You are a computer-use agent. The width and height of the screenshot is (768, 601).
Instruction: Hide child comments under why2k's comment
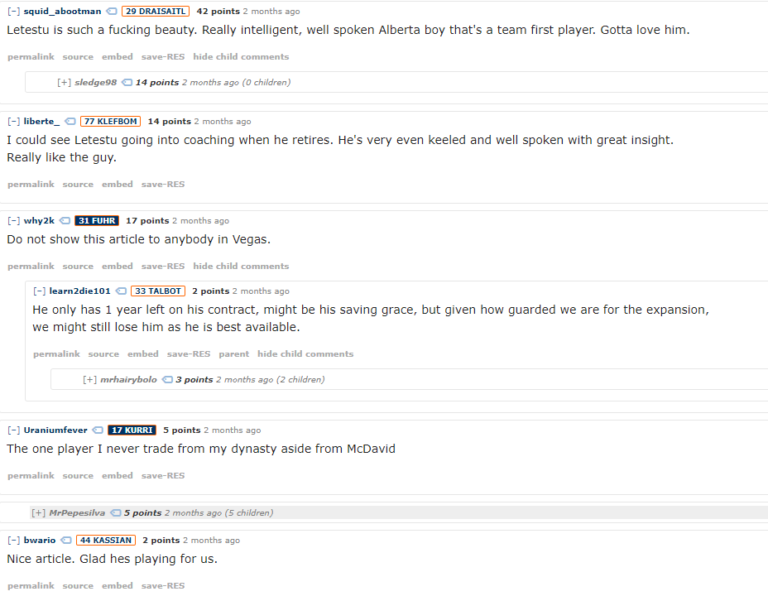tap(241, 266)
